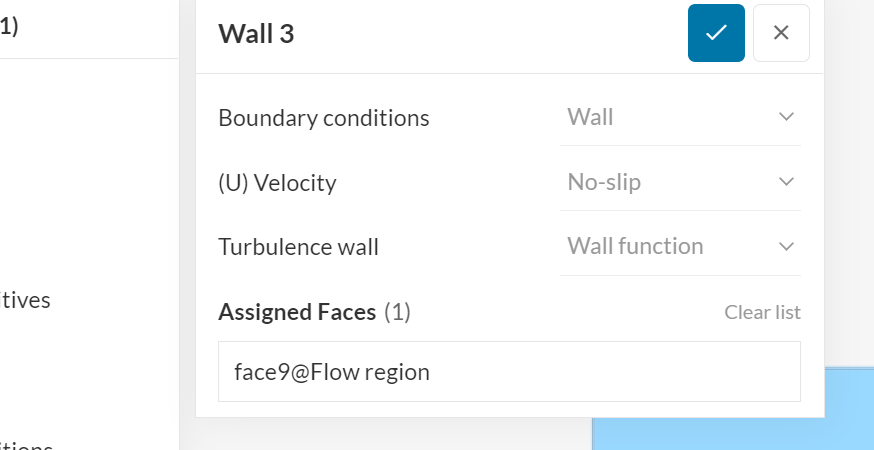Click chevron arrow beside Wall value

[x=786, y=117]
